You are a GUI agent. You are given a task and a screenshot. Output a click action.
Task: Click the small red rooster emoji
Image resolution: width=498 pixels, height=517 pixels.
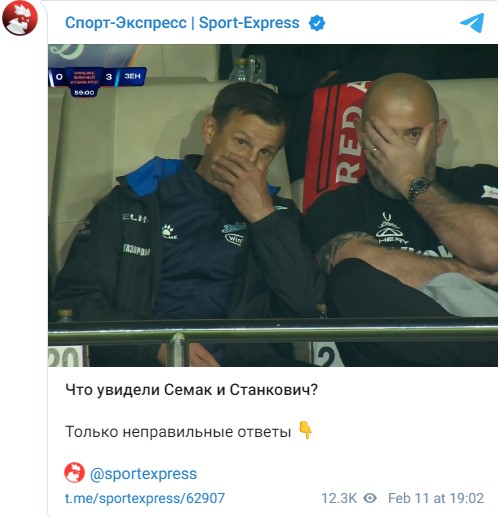[x=74, y=473]
